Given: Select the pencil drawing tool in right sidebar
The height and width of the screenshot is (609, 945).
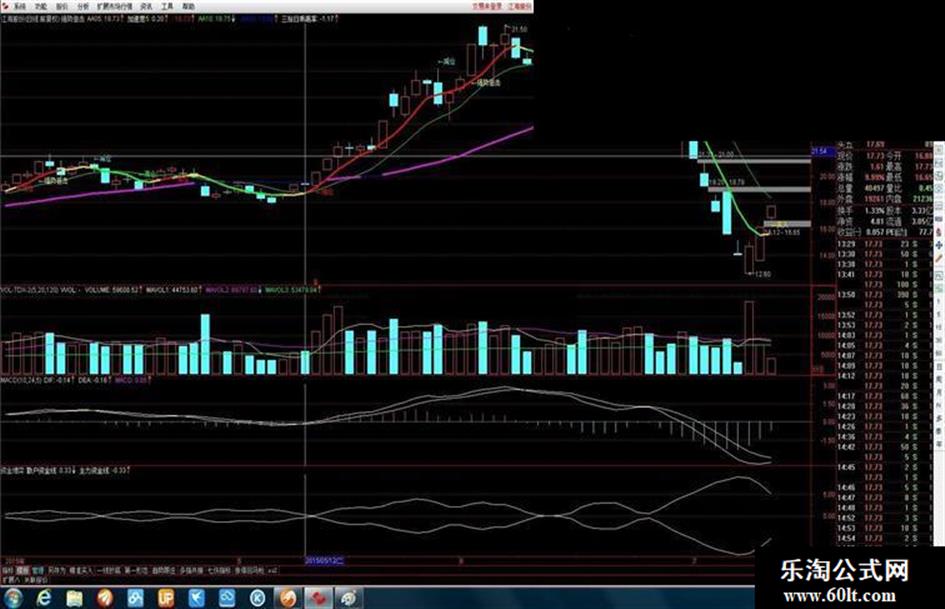Looking at the screenshot, I should 939,258.
